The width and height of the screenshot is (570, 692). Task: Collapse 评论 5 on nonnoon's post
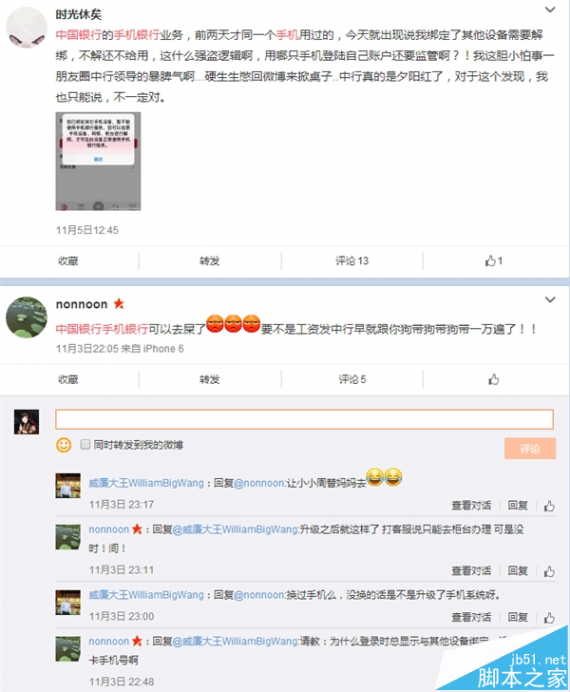click(x=352, y=379)
